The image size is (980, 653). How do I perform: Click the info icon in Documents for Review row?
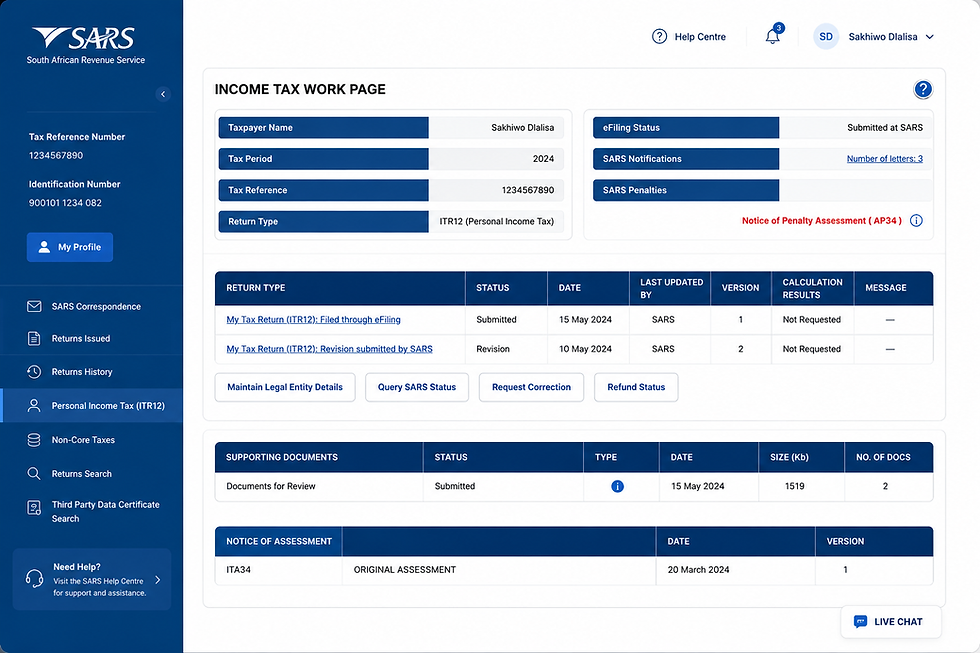(x=618, y=486)
